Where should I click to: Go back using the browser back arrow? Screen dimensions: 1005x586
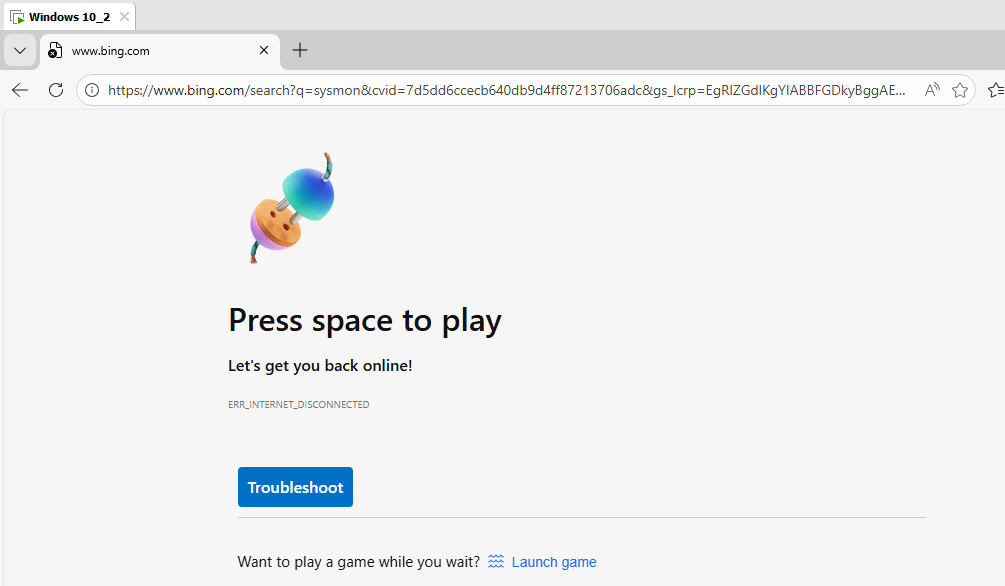[20, 90]
